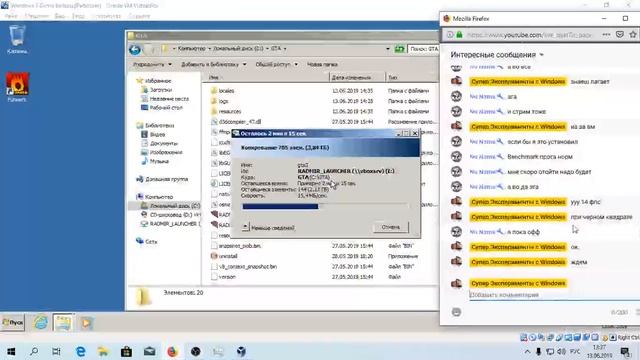
Task: Select the 'uninstall' application file
Action: point(224,256)
